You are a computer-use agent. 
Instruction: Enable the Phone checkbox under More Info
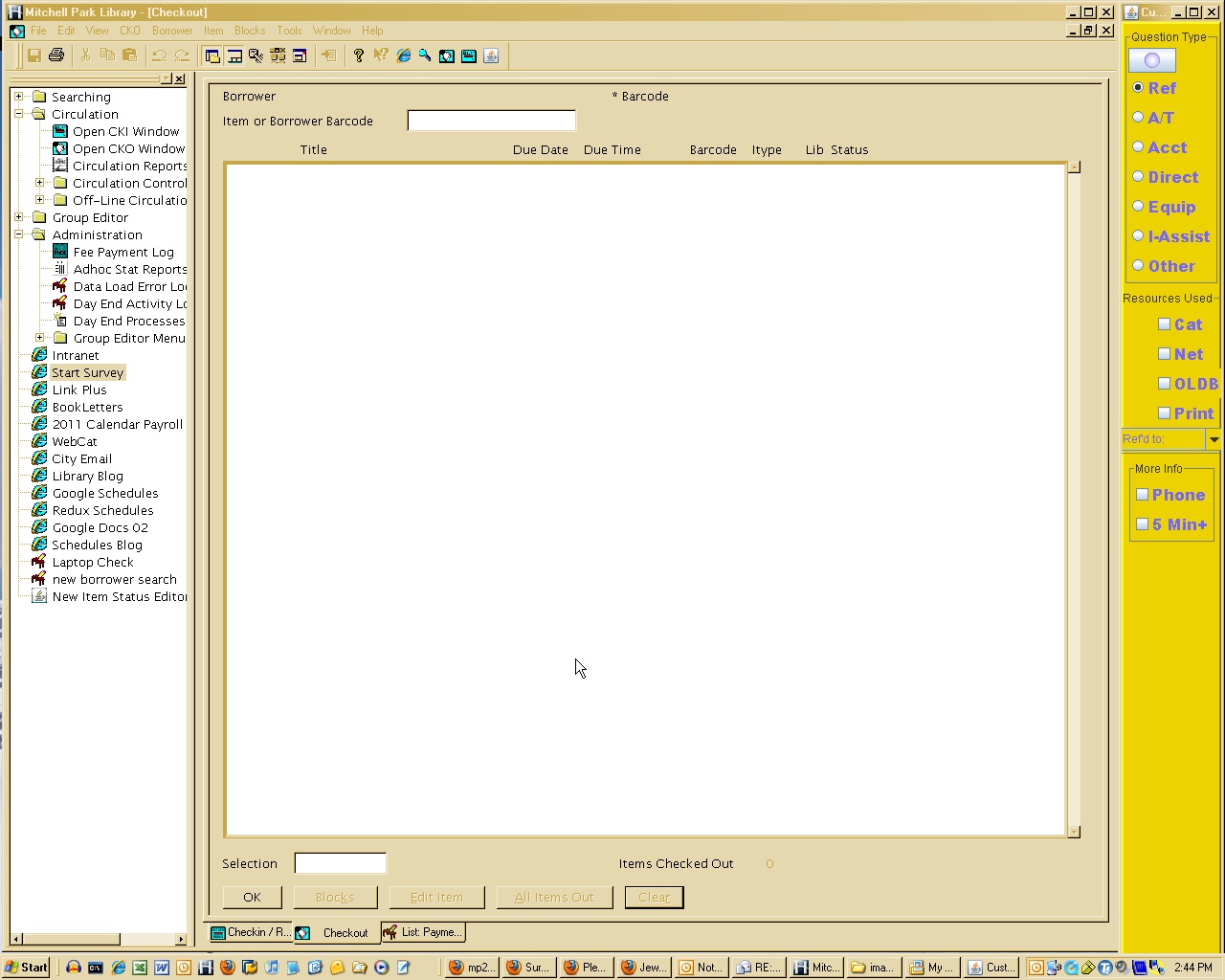(x=1142, y=495)
